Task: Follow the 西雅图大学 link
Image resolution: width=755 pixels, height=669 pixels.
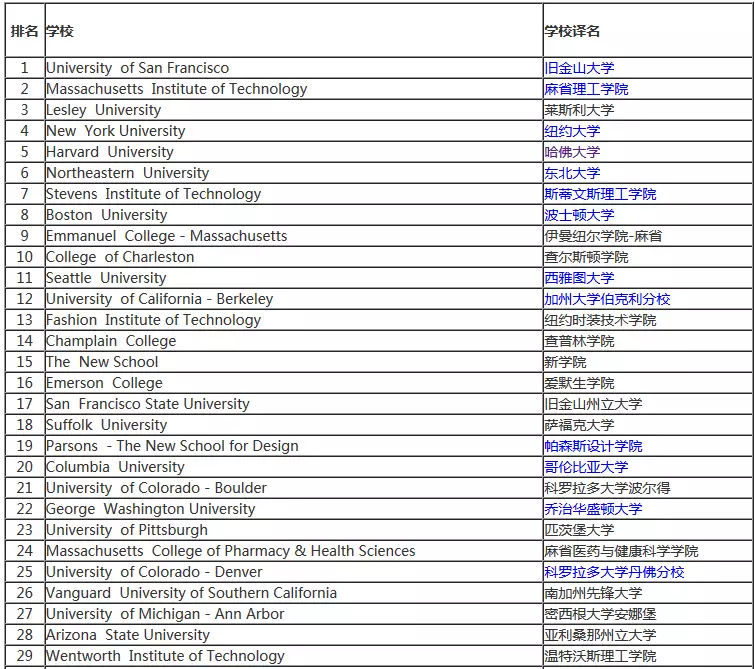Action: pos(579,278)
